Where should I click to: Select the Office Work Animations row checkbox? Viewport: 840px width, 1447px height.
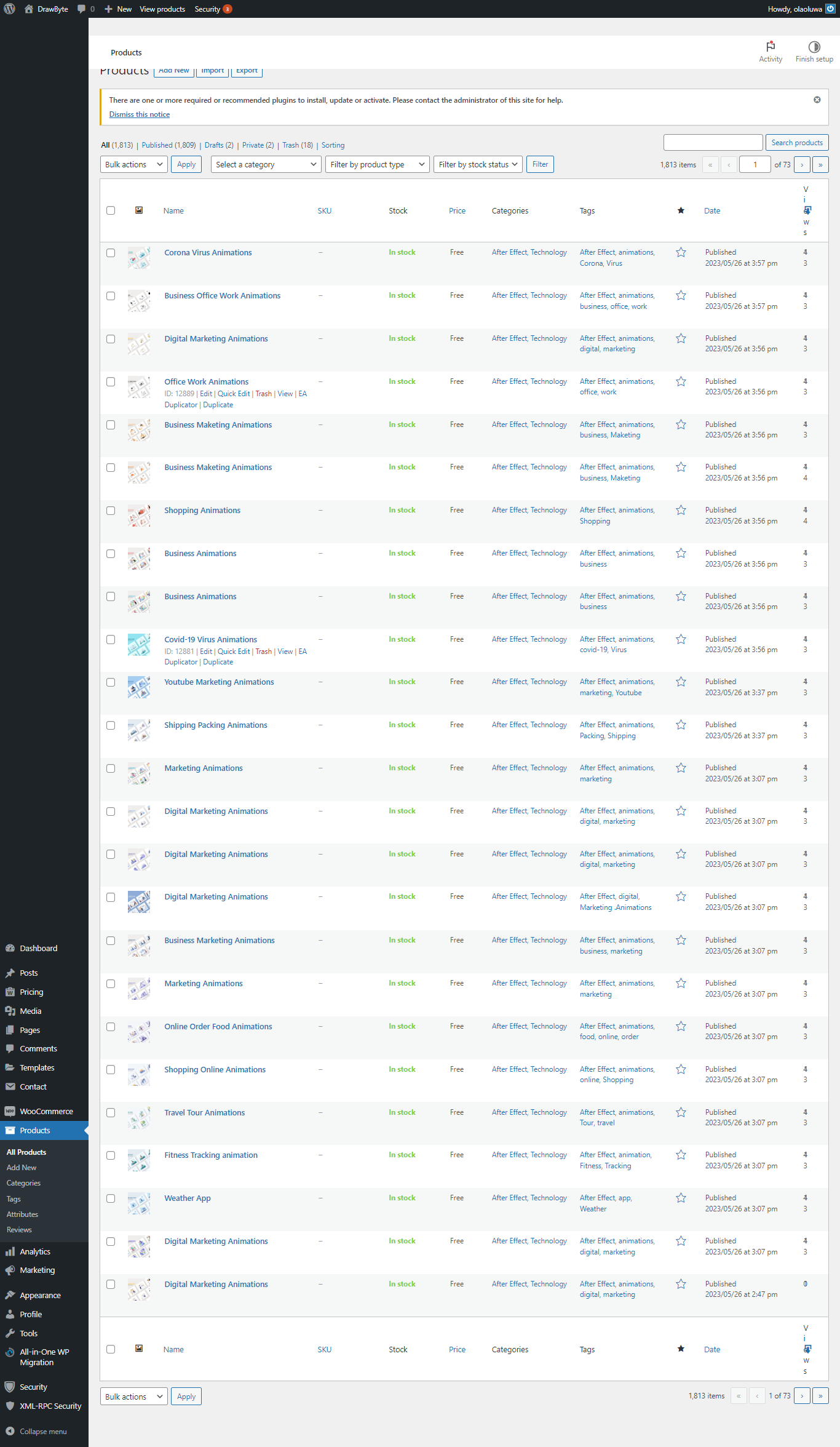coord(111,382)
